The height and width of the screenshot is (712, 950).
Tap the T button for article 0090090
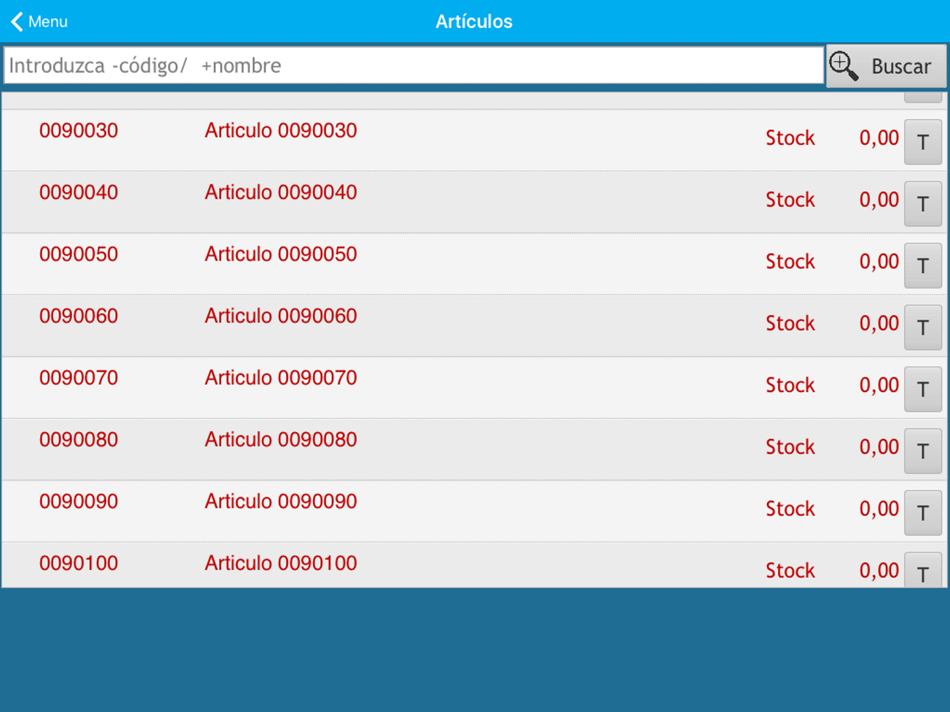[x=923, y=513]
